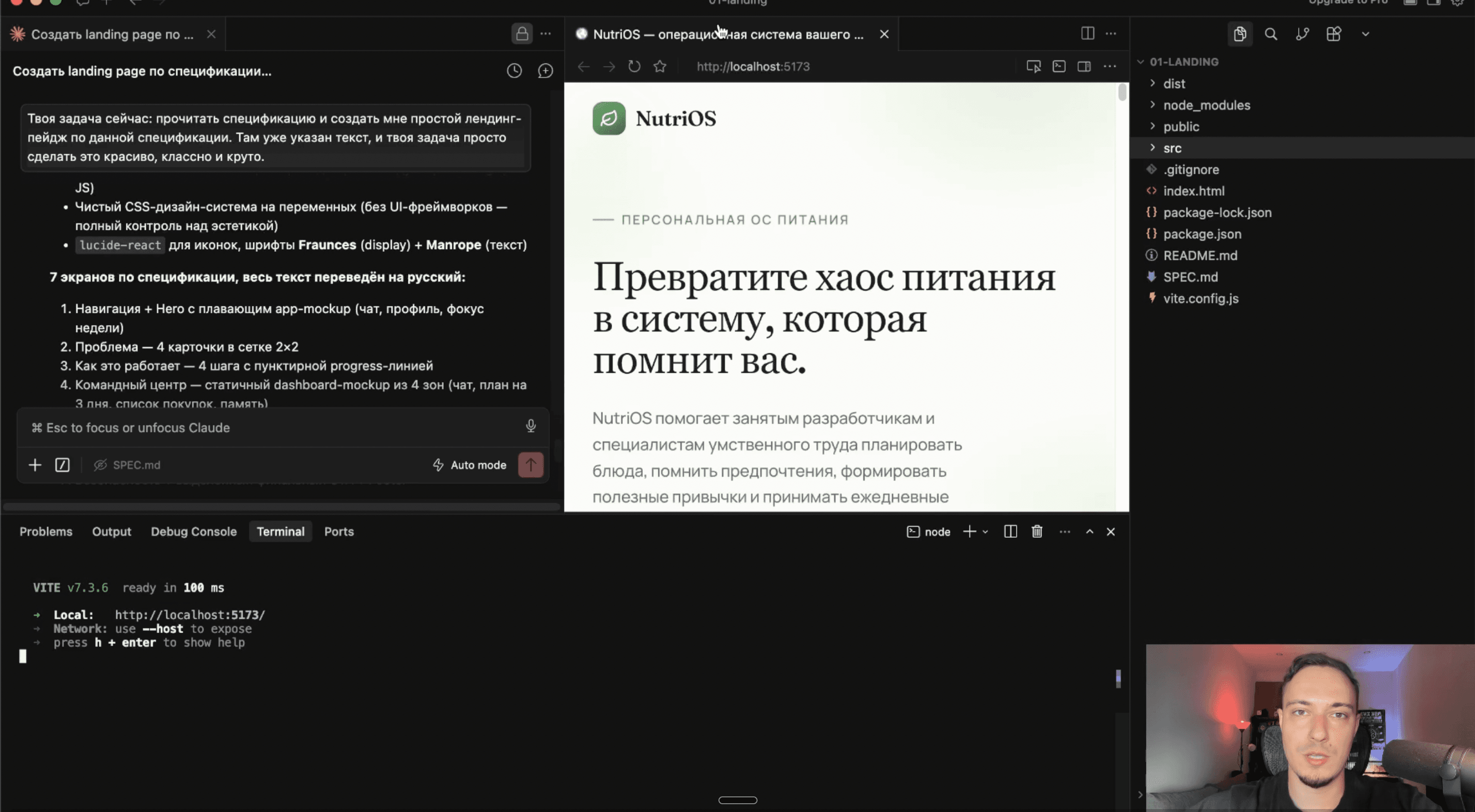Switch to the Output panel tab

coord(112,531)
